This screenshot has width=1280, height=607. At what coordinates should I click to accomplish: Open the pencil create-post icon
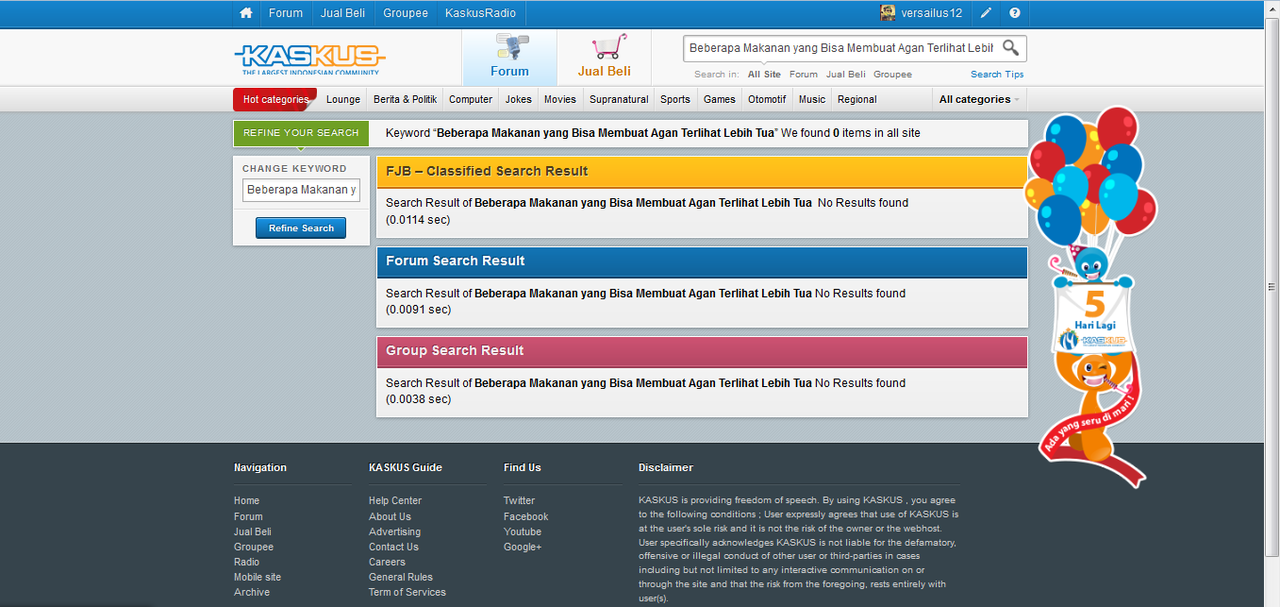click(986, 13)
